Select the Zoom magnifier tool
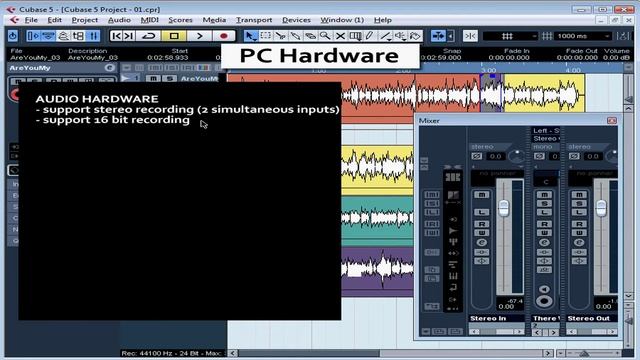Screen dimensions: 640x360 325,36
